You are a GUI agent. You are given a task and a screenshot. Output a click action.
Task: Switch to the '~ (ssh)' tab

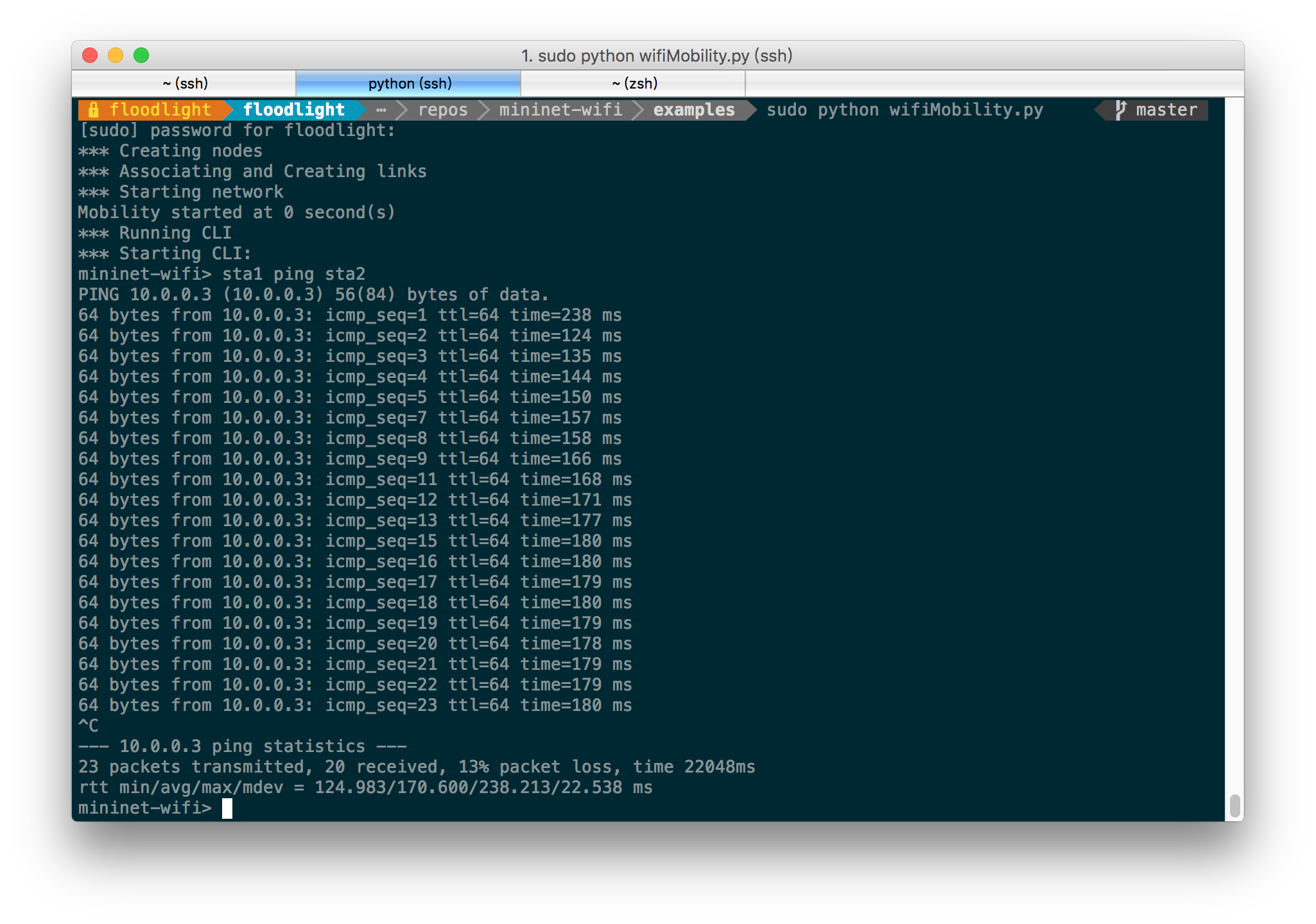point(184,83)
